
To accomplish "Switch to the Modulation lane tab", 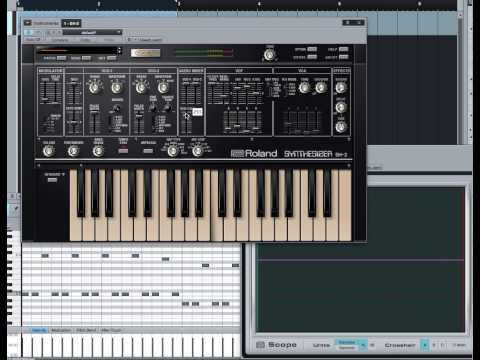I will [x=61, y=330].
